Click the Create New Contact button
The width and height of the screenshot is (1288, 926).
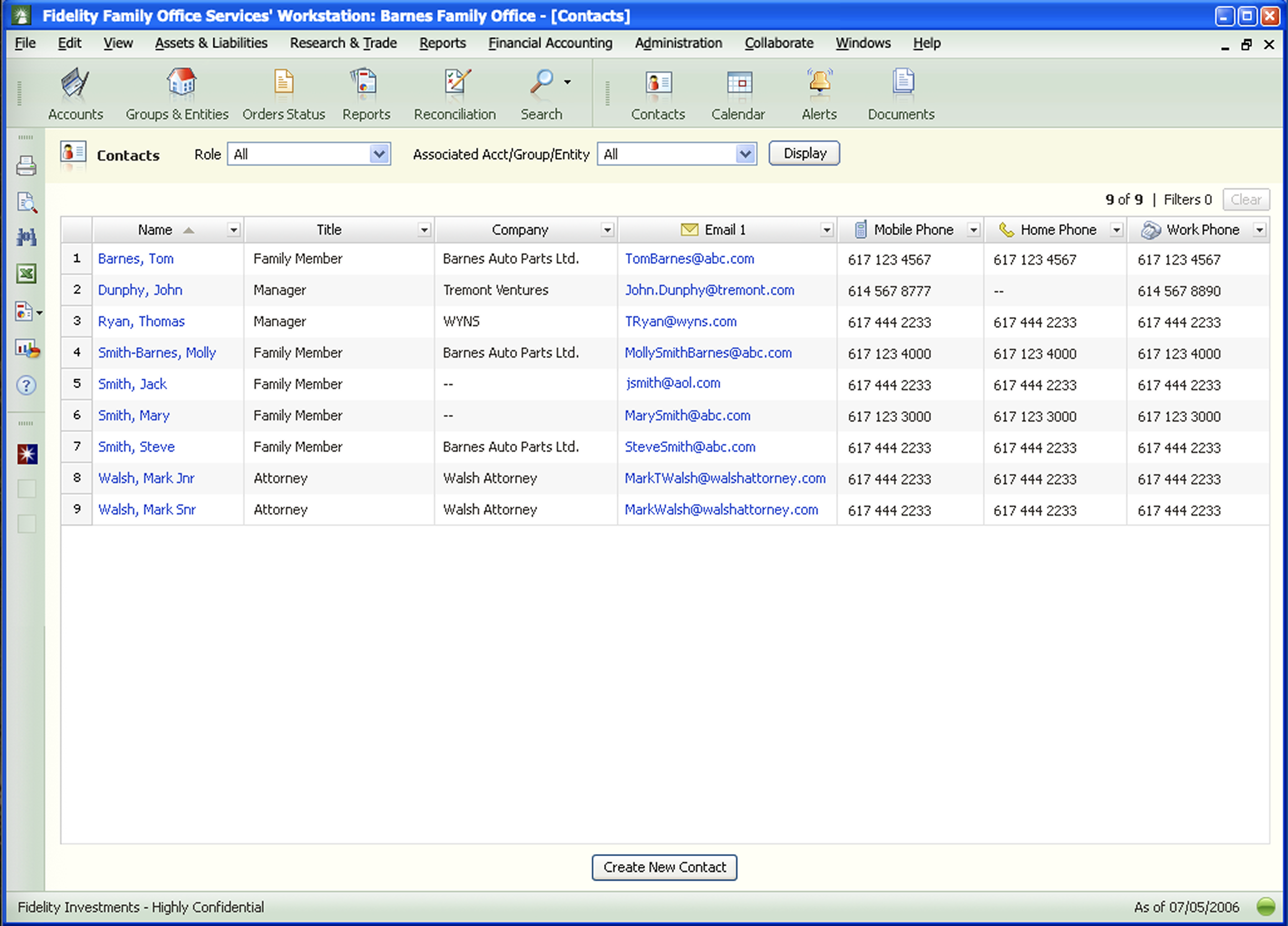pos(664,867)
